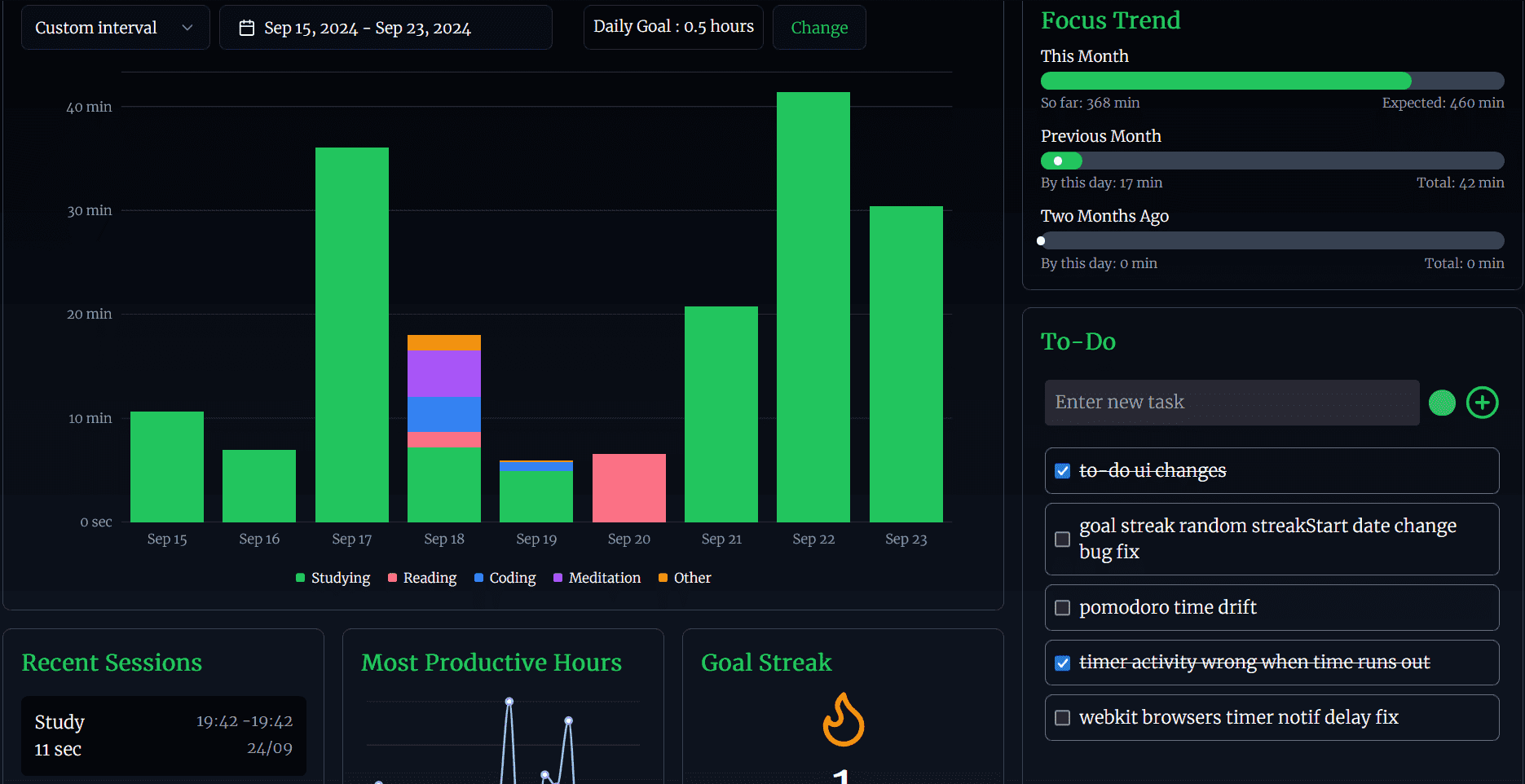Viewport: 1525px width, 784px height.
Task: Toggle Studying legend swatch
Action: pyautogui.click(x=300, y=578)
